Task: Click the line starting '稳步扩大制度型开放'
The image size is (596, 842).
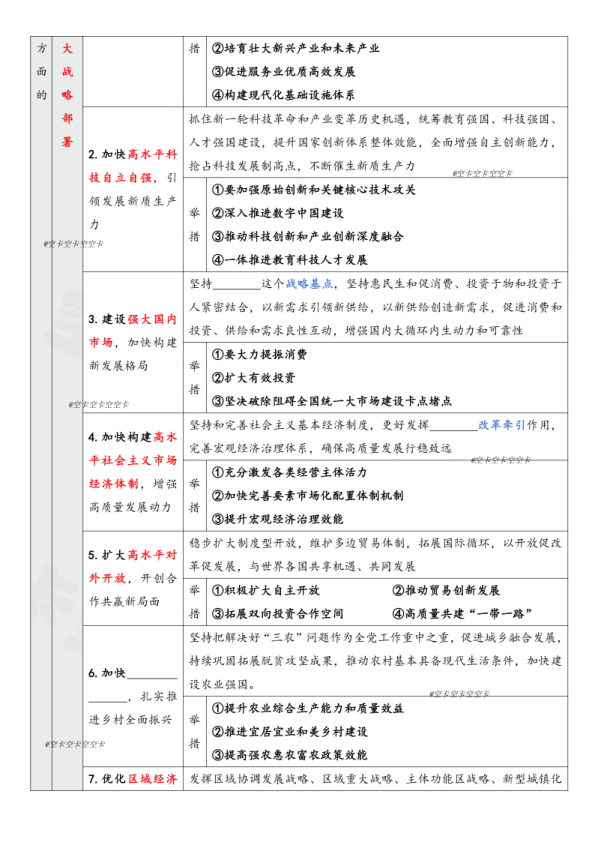Action: 375,543
